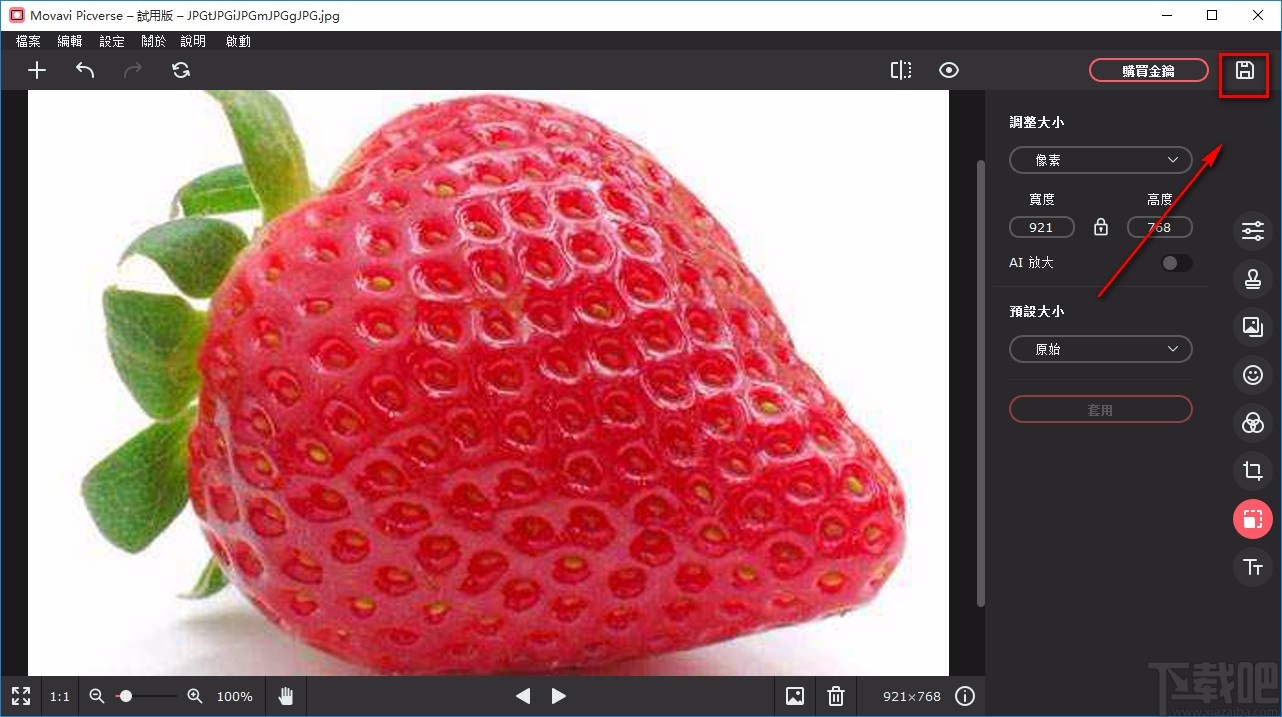Screen dimensions: 1282x717
Task: Select the highlighted resize tool
Action: tap(1253, 519)
